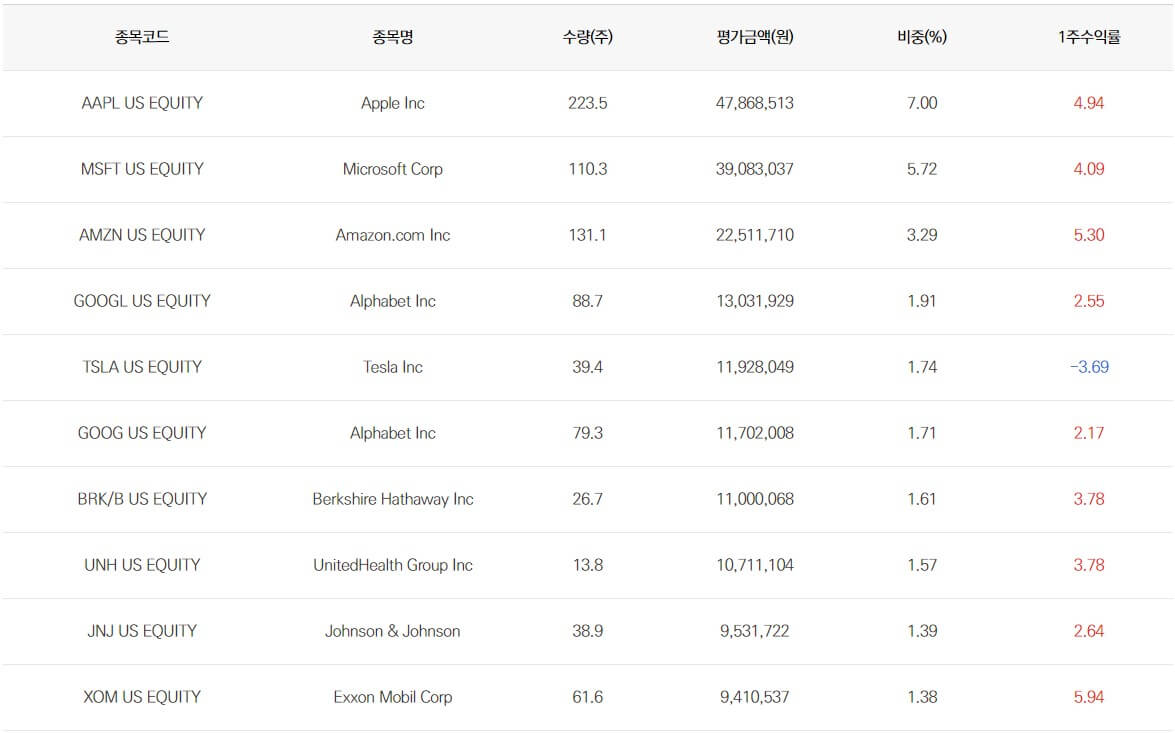Select the MSFT US EQUITY code cell
The image size is (1175, 733).
pyautogui.click(x=142, y=169)
